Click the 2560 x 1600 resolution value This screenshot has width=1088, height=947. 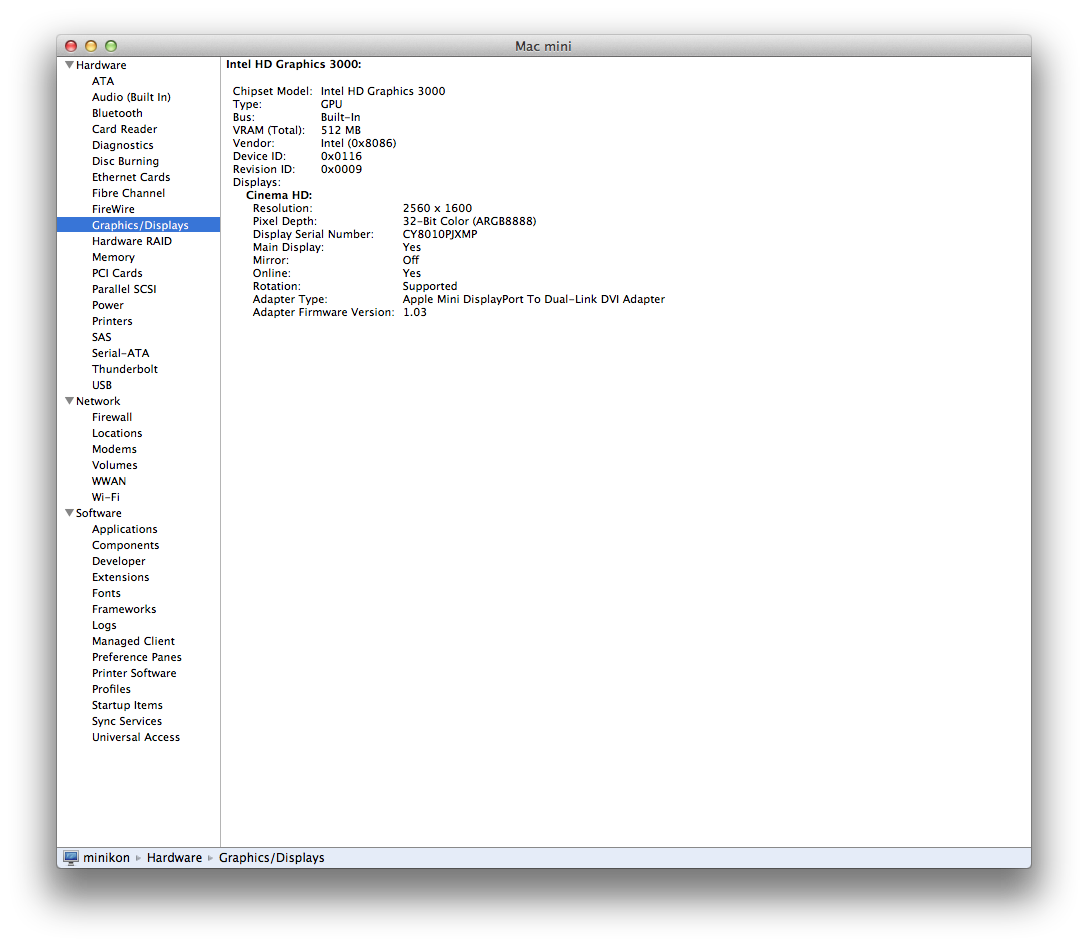(x=437, y=208)
